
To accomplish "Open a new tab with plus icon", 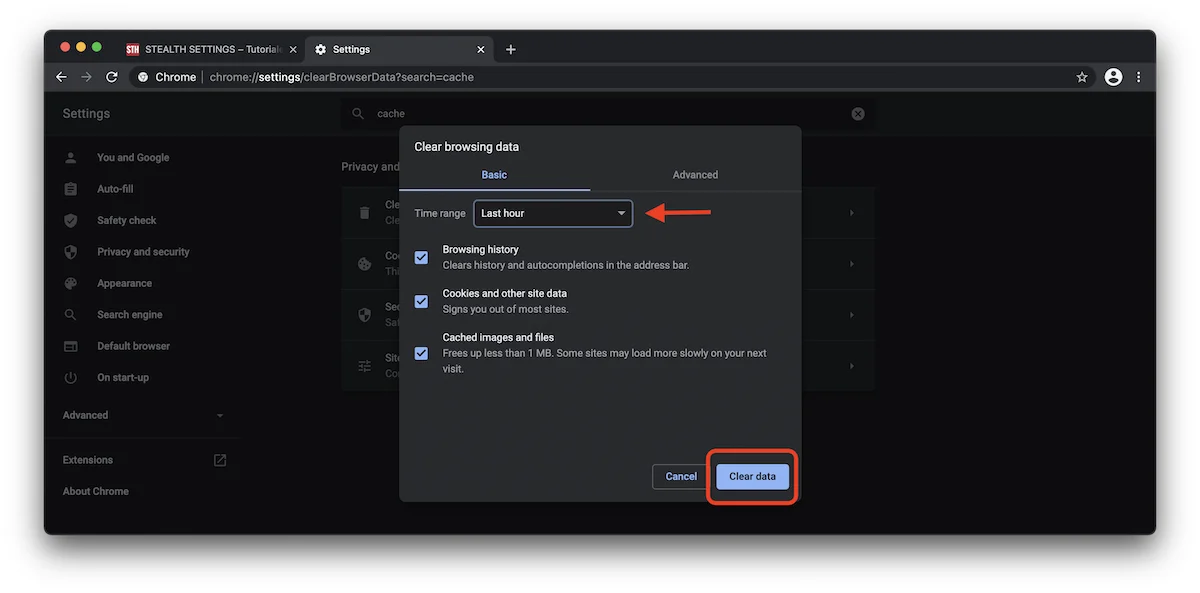I will (511, 49).
